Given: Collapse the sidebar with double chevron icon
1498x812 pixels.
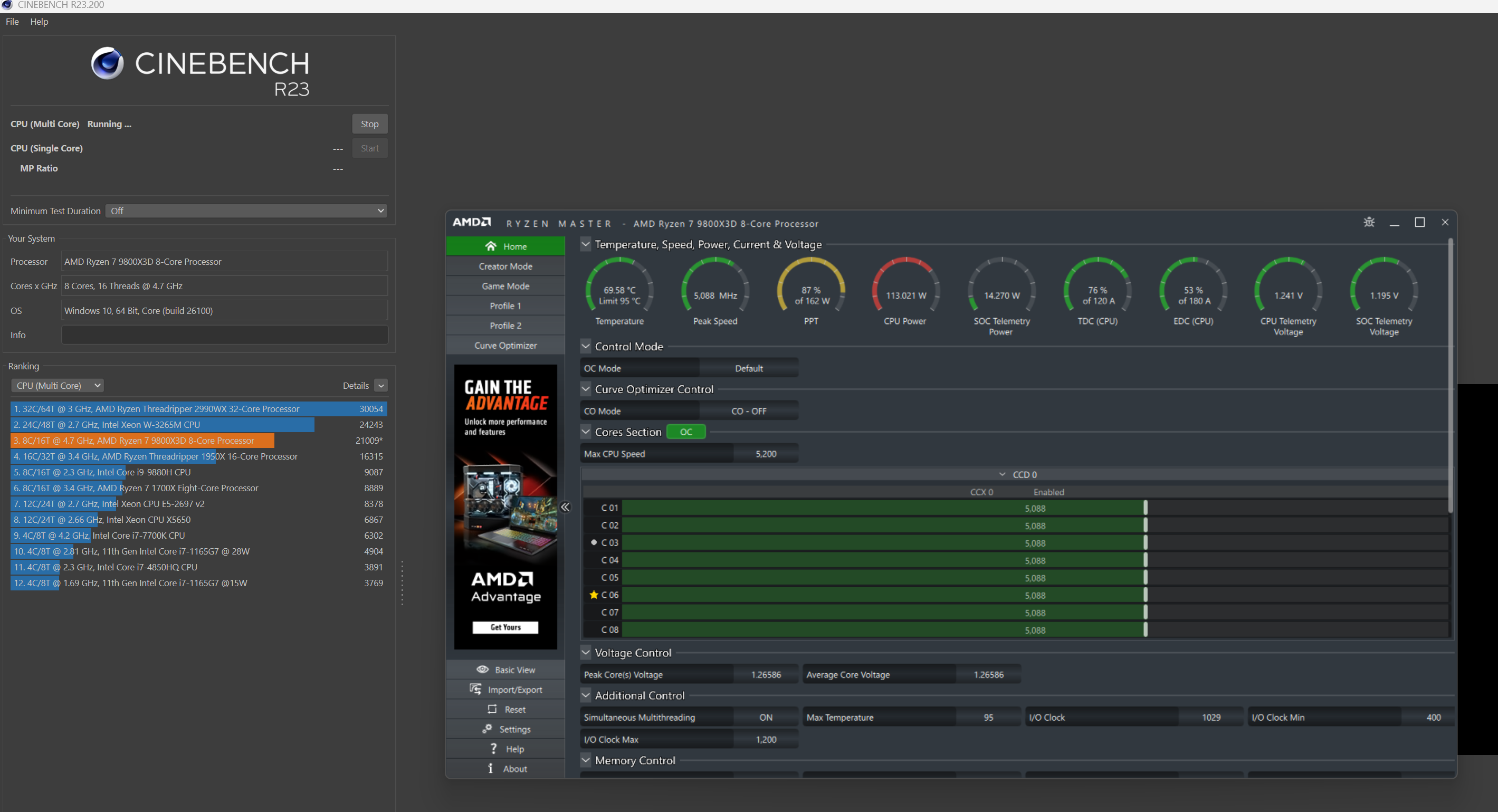Looking at the screenshot, I should (x=565, y=507).
